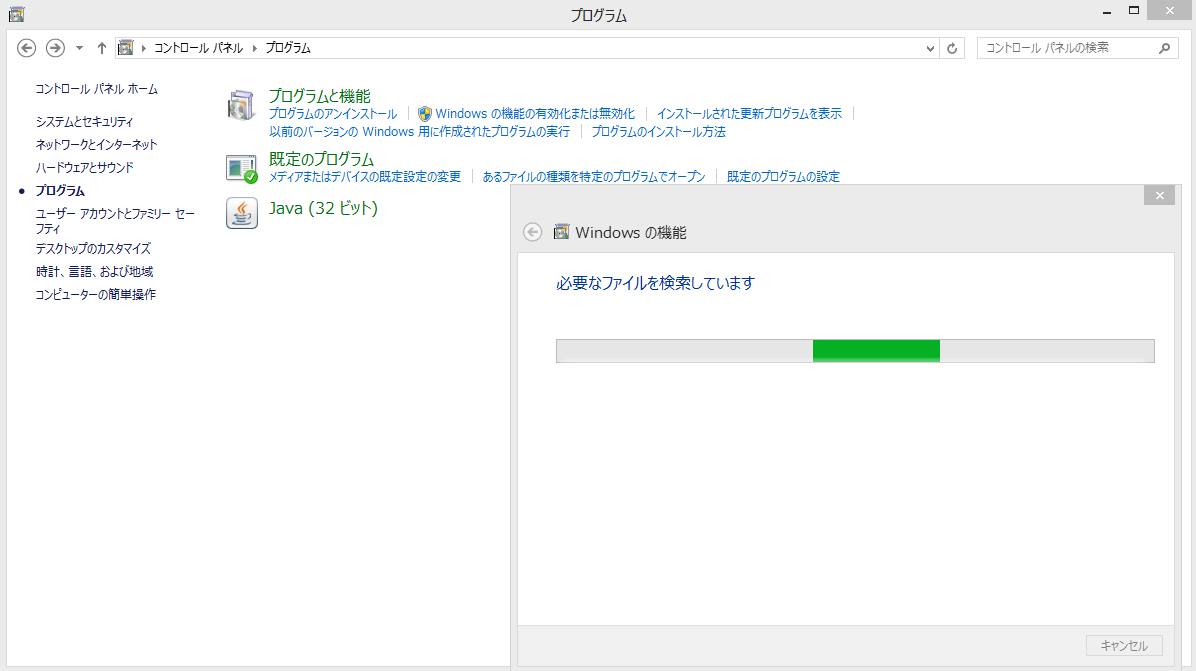The width and height of the screenshot is (1196, 671).
Task: Click the control panel icon in address bar
Action: pos(126,48)
